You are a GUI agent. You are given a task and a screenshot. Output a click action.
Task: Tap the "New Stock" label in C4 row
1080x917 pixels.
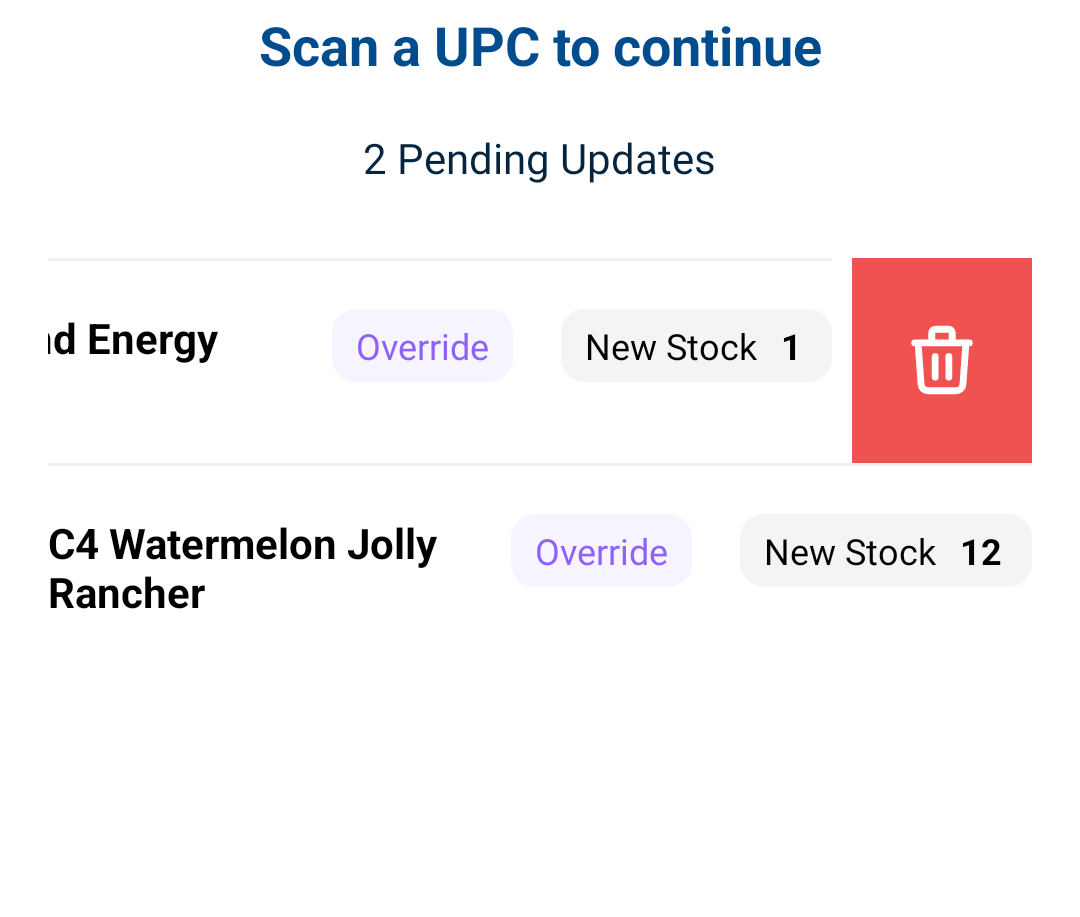tap(850, 552)
